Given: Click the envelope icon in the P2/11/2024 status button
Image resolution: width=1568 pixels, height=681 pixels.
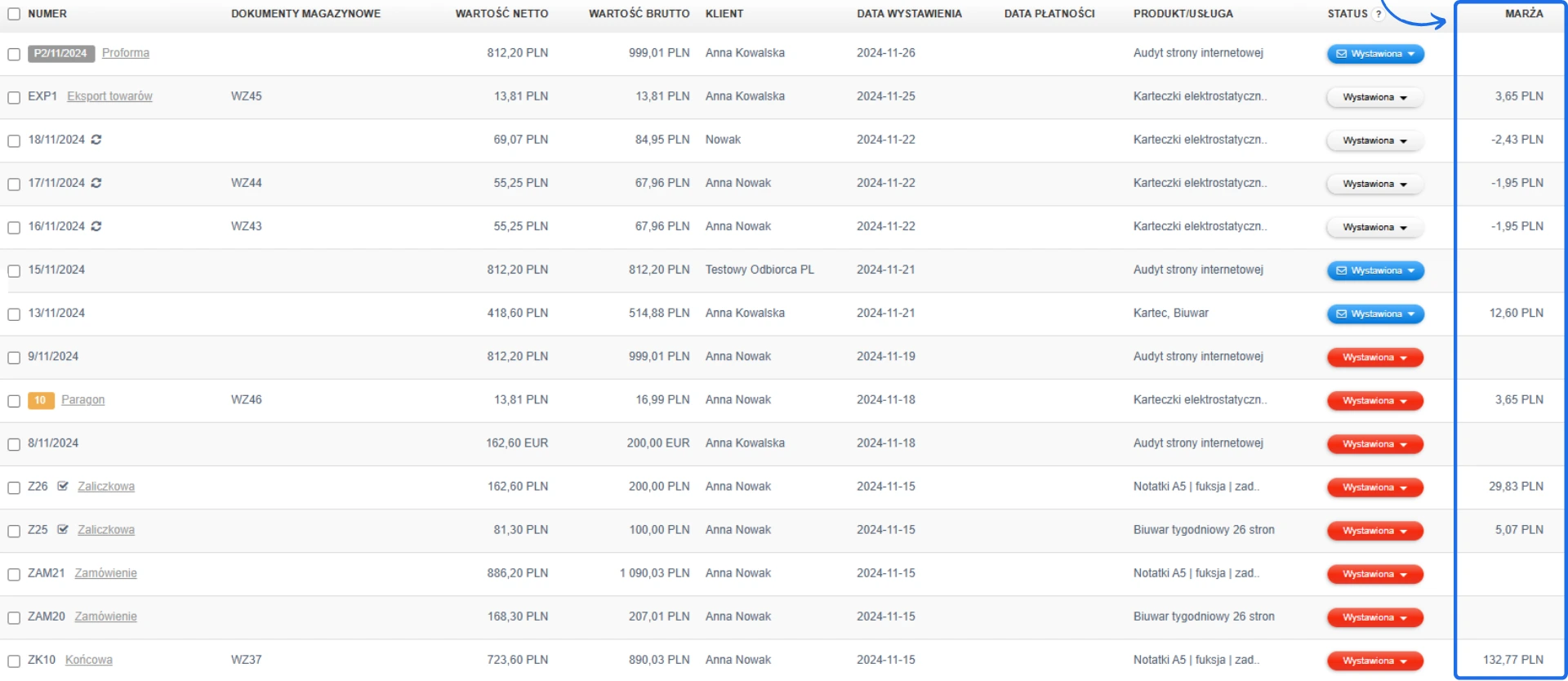Looking at the screenshot, I should tap(1341, 54).
